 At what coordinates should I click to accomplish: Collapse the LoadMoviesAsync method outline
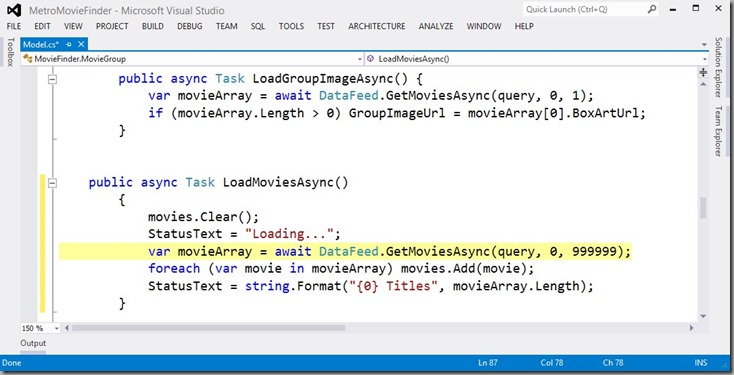pos(52,184)
